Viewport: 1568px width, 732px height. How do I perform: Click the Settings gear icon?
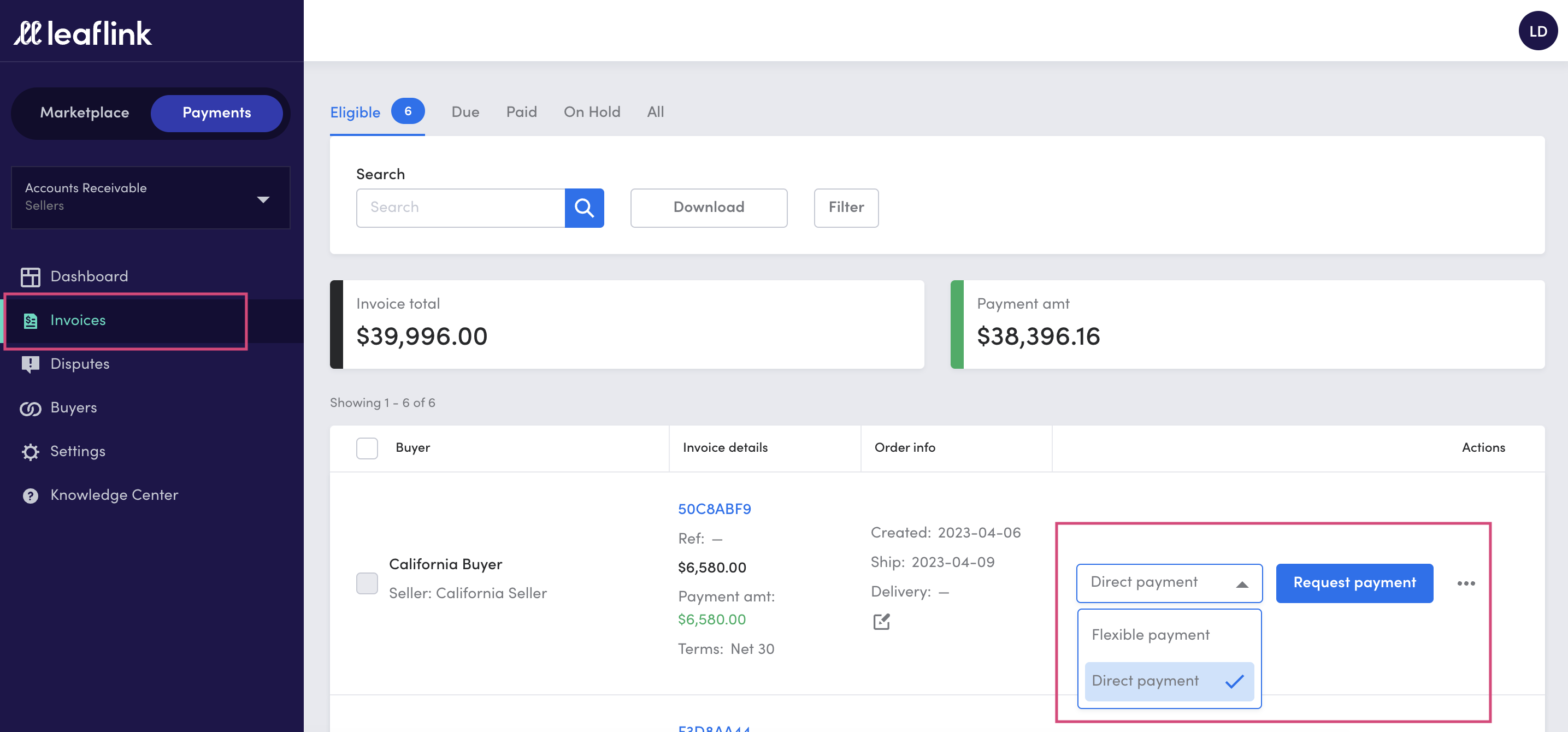[31, 452]
